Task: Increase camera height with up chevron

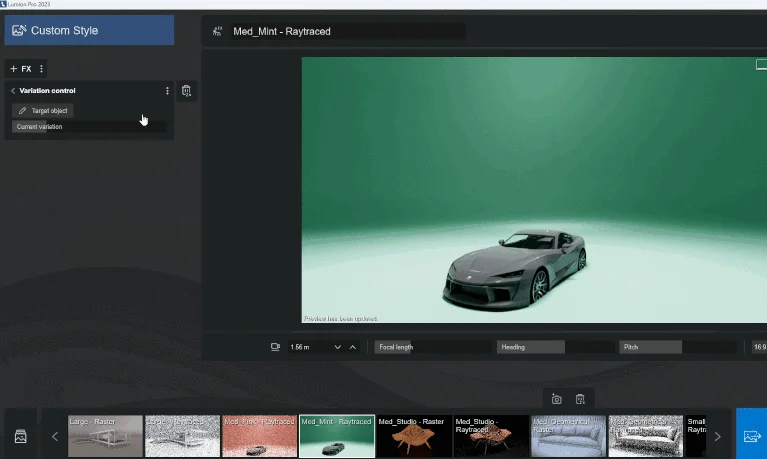Action: 352,347
